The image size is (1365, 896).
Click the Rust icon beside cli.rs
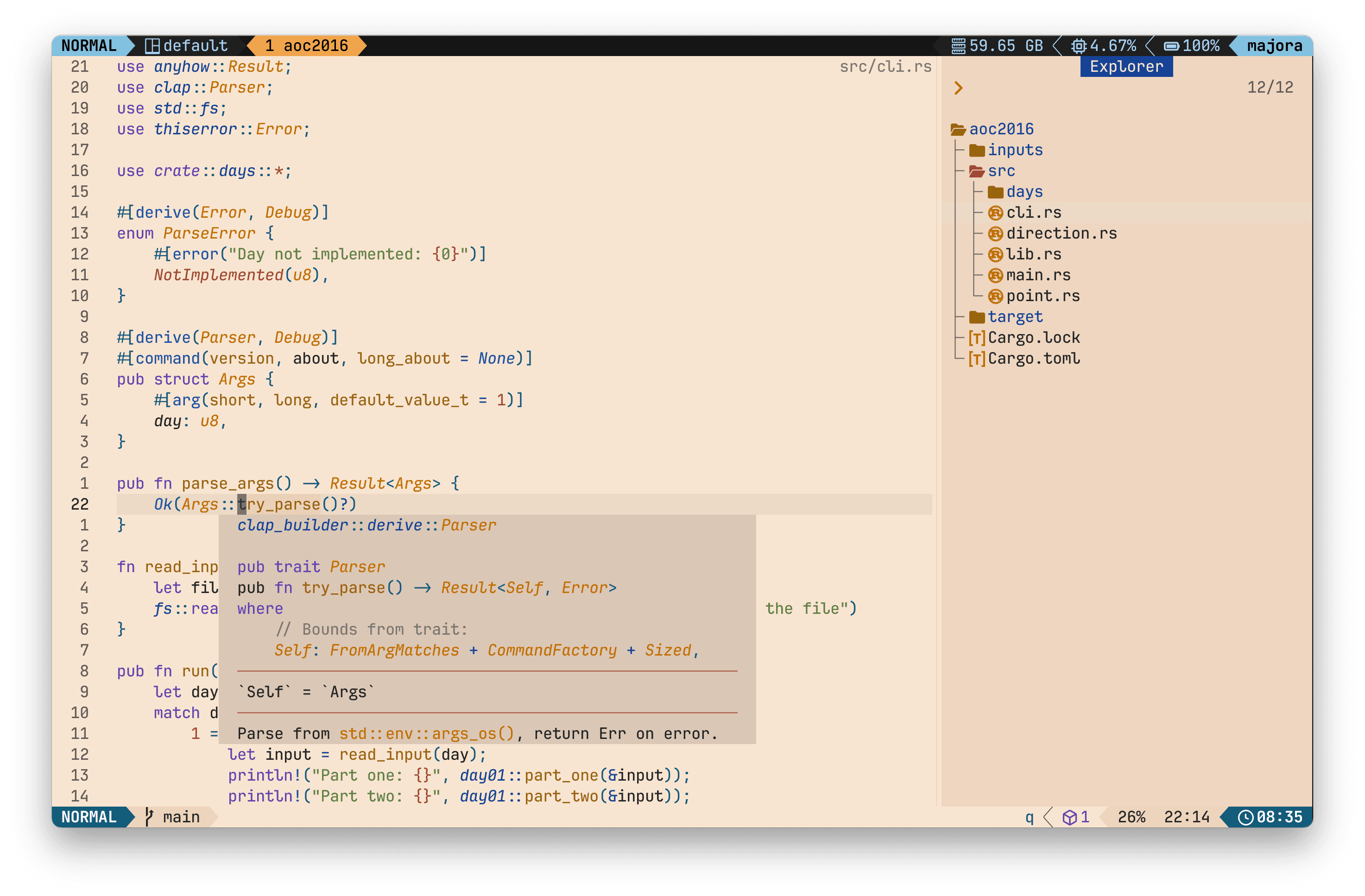coord(996,213)
